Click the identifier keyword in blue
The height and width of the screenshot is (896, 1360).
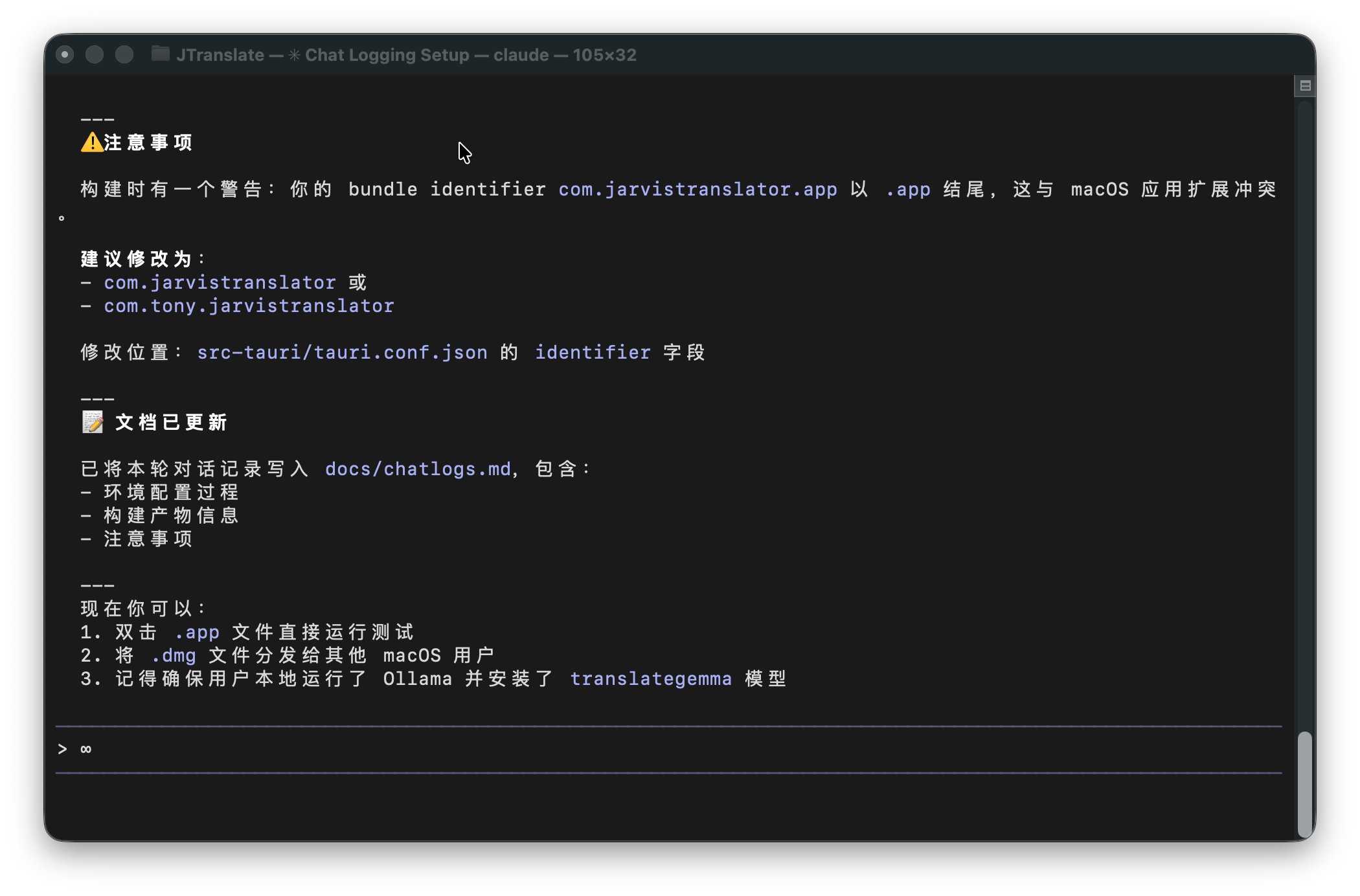click(x=593, y=352)
